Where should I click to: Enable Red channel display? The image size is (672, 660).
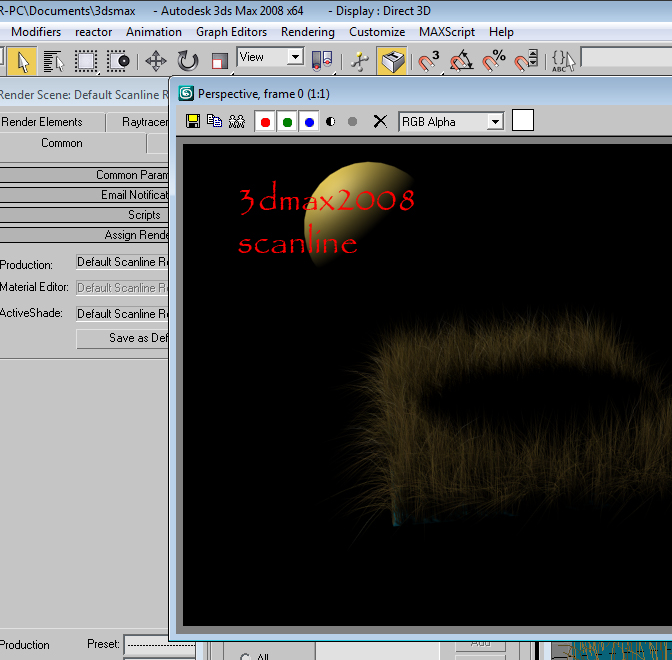[265, 122]
